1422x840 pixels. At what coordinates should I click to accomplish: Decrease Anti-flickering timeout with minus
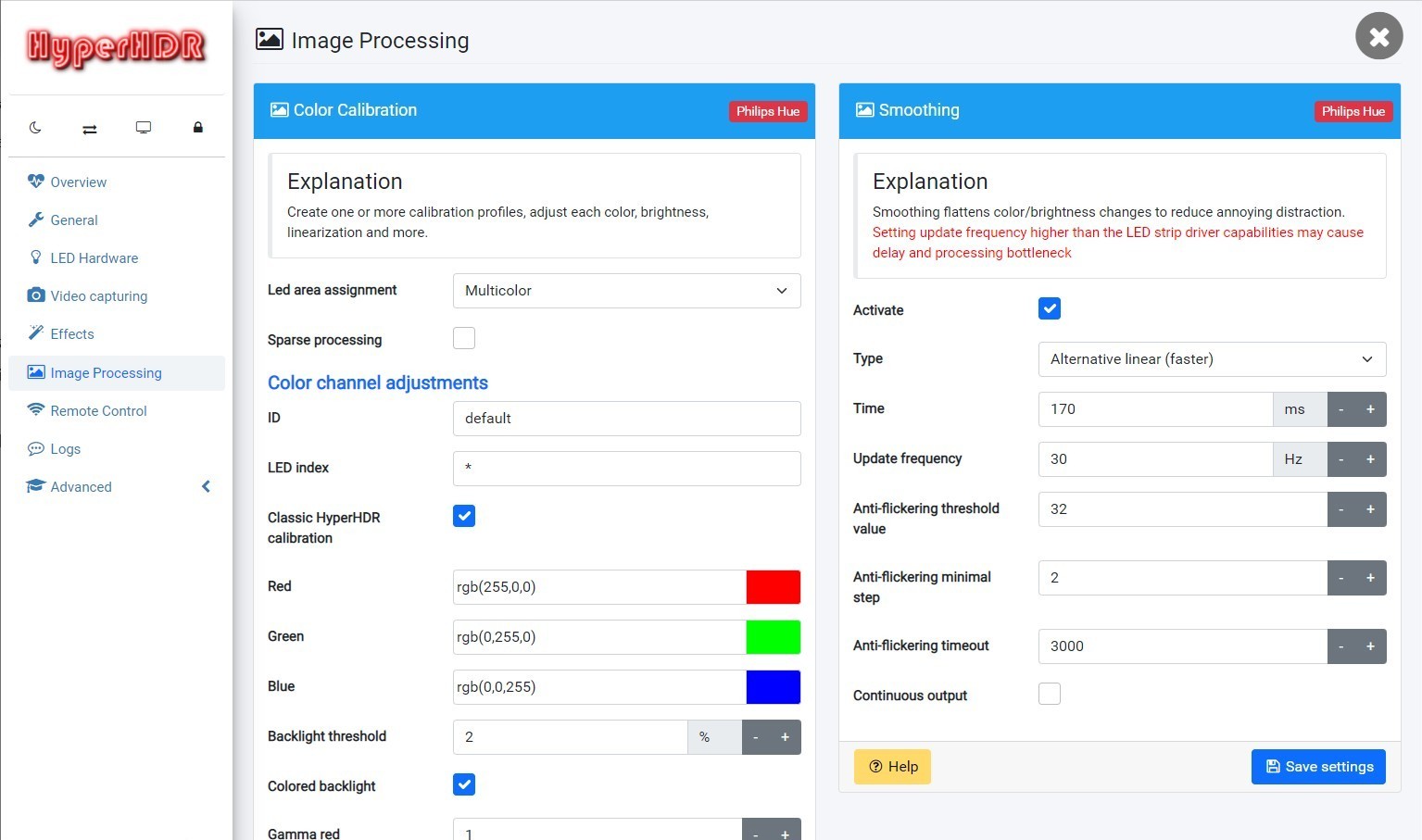pyautogui.click(x=1341, y=646)
